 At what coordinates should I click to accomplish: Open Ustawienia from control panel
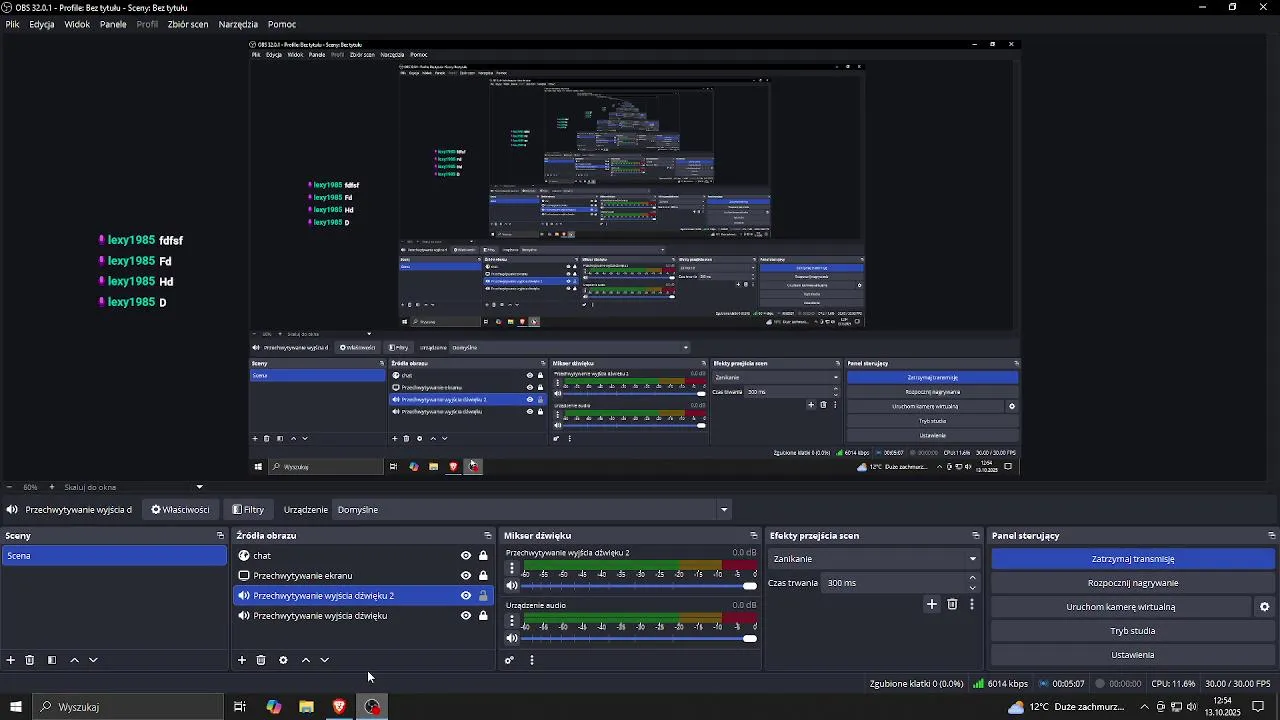[x=1133, y=655]
